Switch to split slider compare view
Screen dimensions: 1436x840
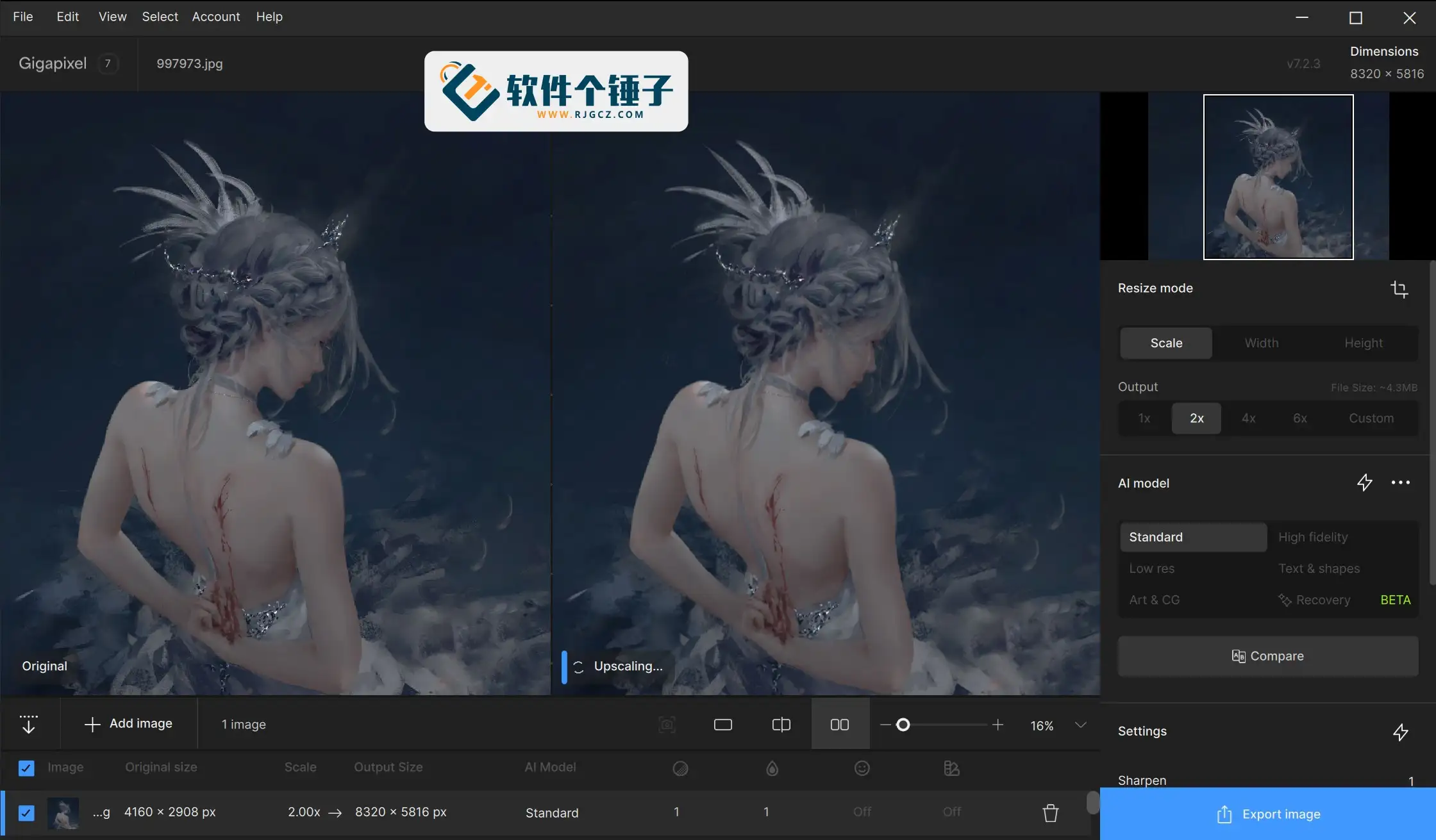click(x=781, y=725)
